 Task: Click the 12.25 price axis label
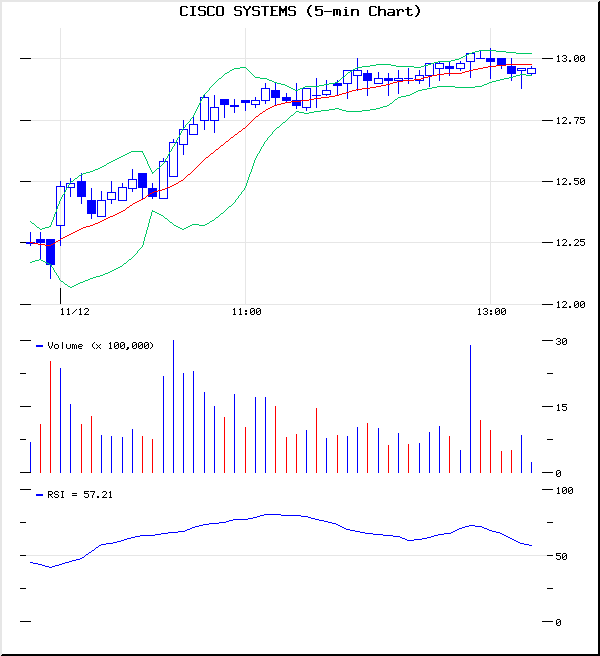coord(570,243)
